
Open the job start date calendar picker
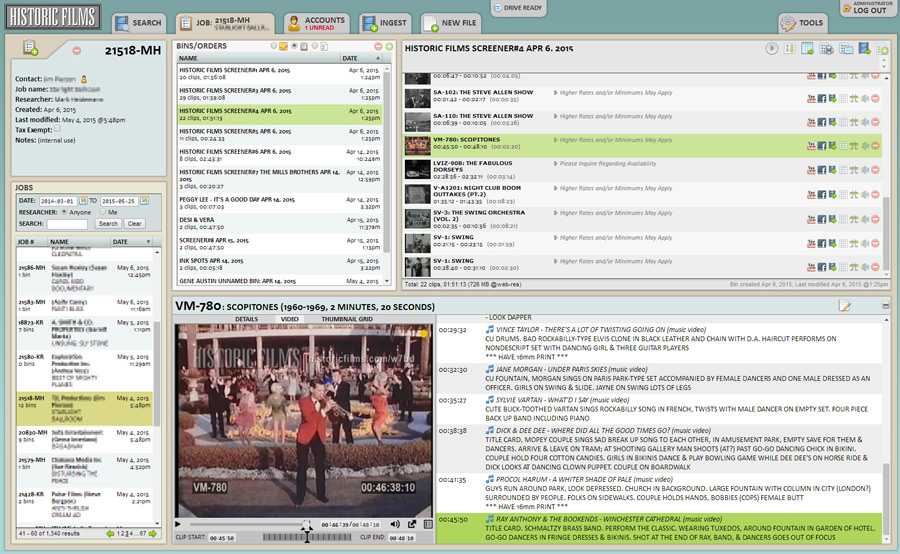pos(83,201)
